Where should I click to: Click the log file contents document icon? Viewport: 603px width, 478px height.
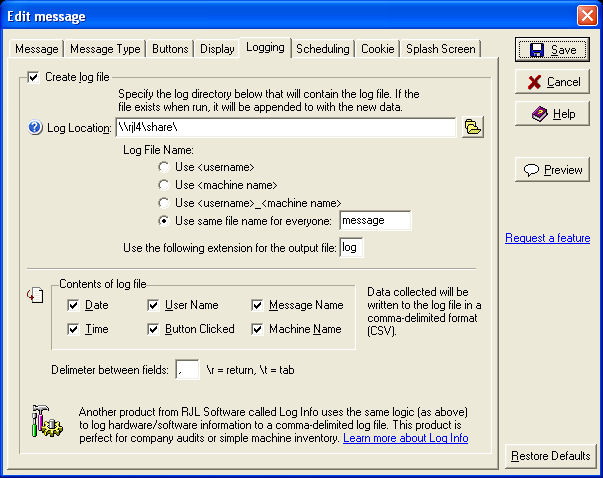point(35,295)
